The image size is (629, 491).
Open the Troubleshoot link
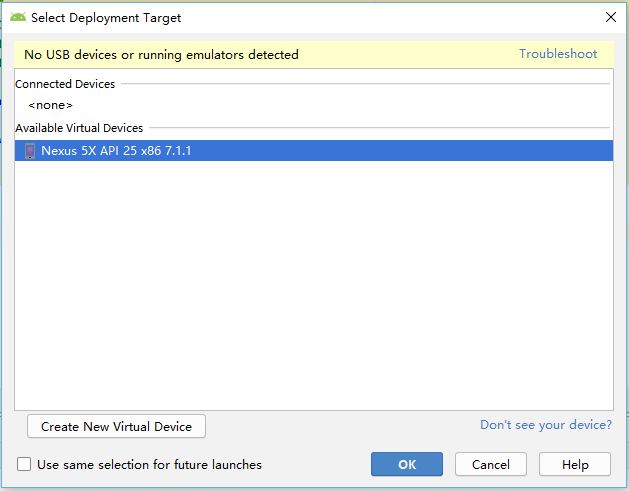(x=558, y=54)
